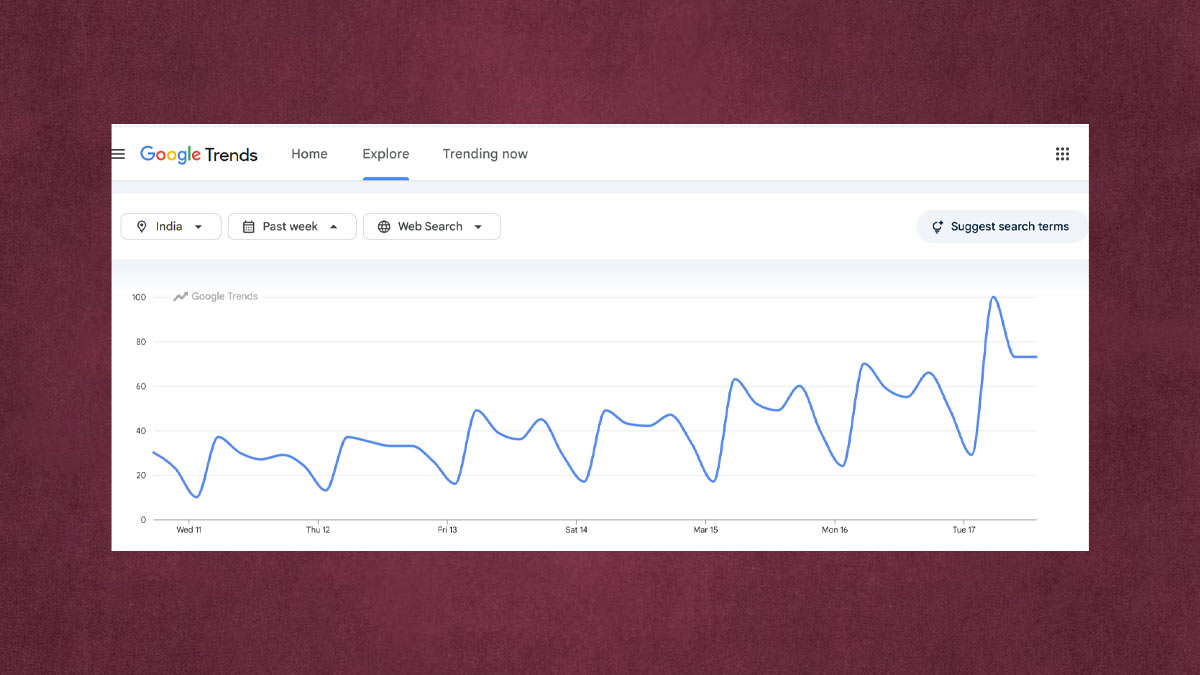Click the Tue 17 axis label
The image size is (1200, 675).
click(x=964, y=530)
